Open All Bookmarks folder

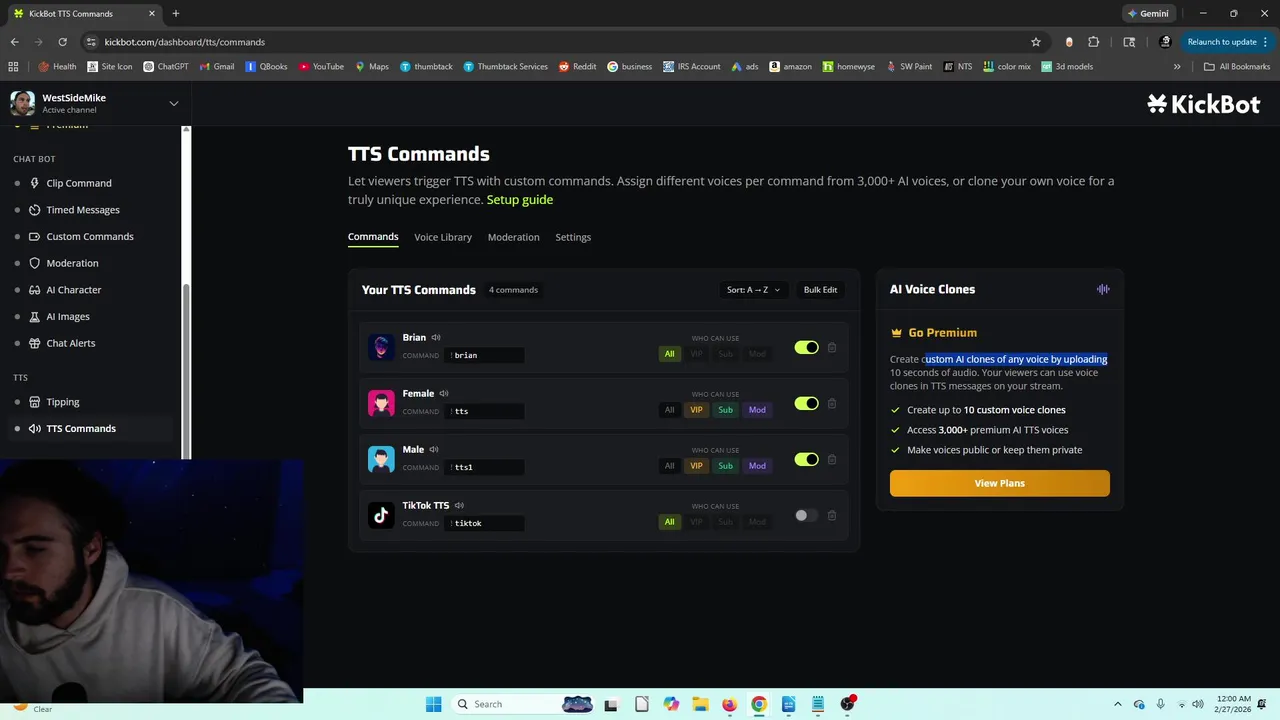(x=1237, y=67)
